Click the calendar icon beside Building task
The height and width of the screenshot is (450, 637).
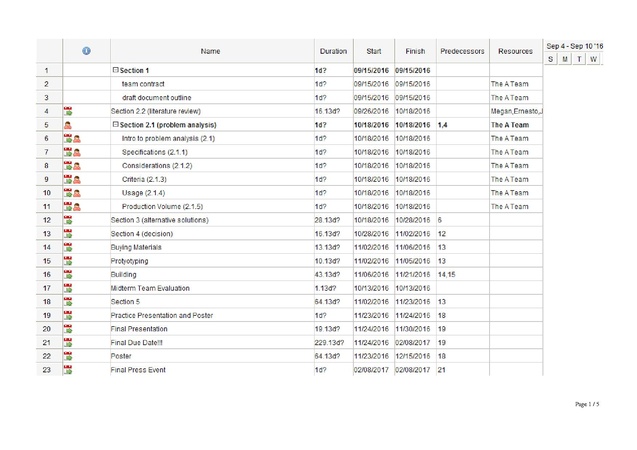68,275
